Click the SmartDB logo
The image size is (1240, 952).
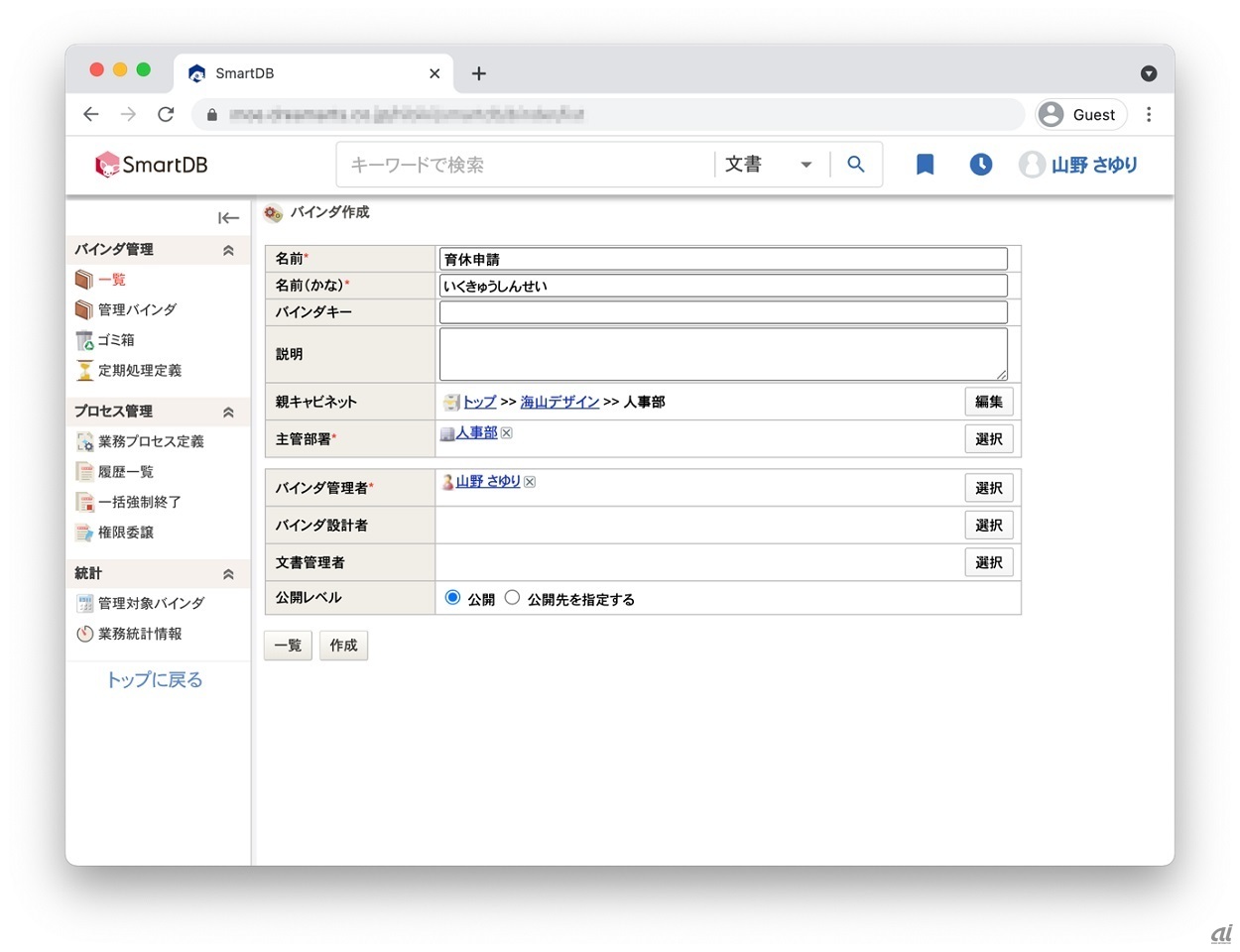(152, 165)
